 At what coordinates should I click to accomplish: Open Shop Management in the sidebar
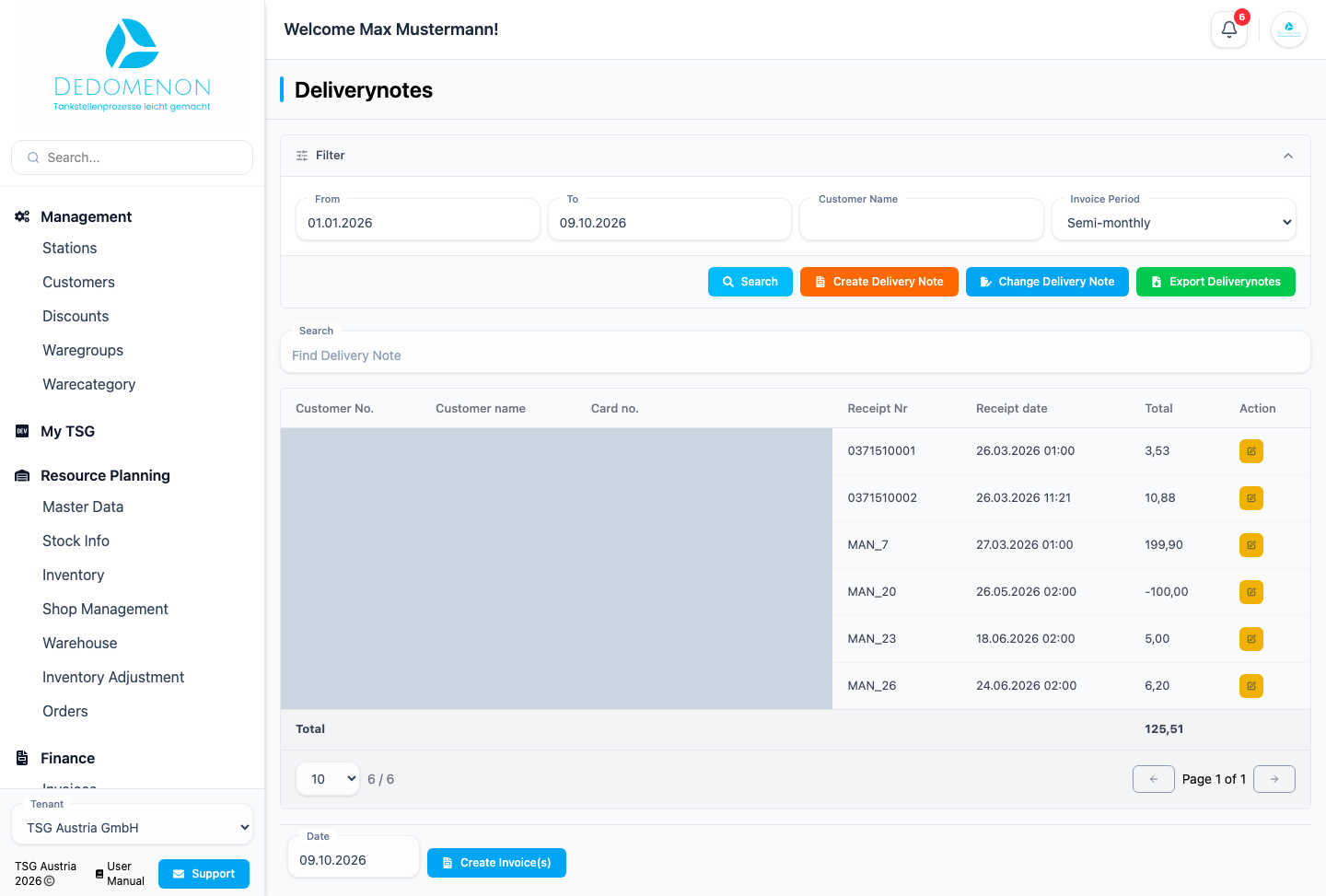pyautogui.click(x=105, y=609)
